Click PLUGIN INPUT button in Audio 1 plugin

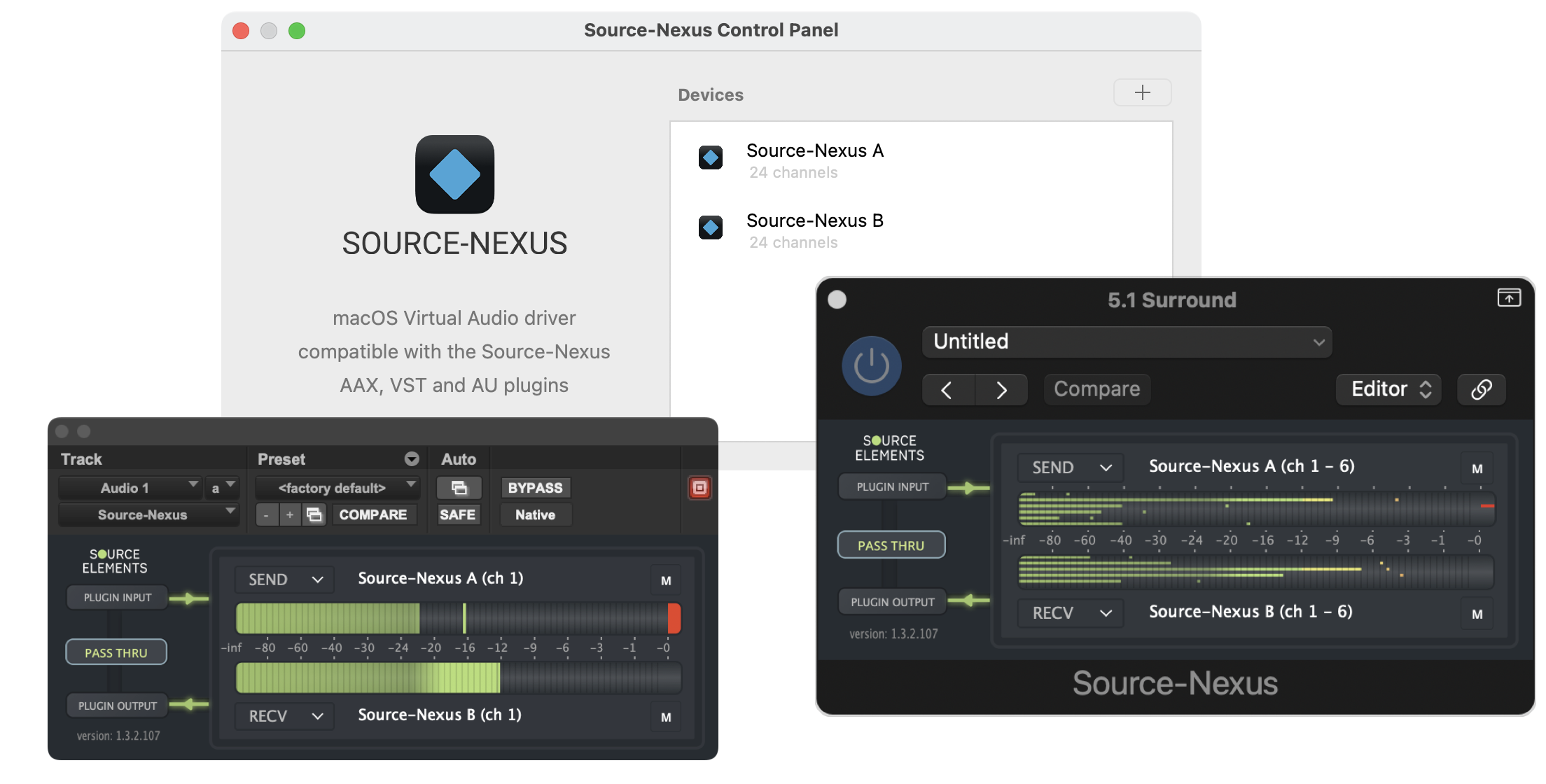click(118, 598)
